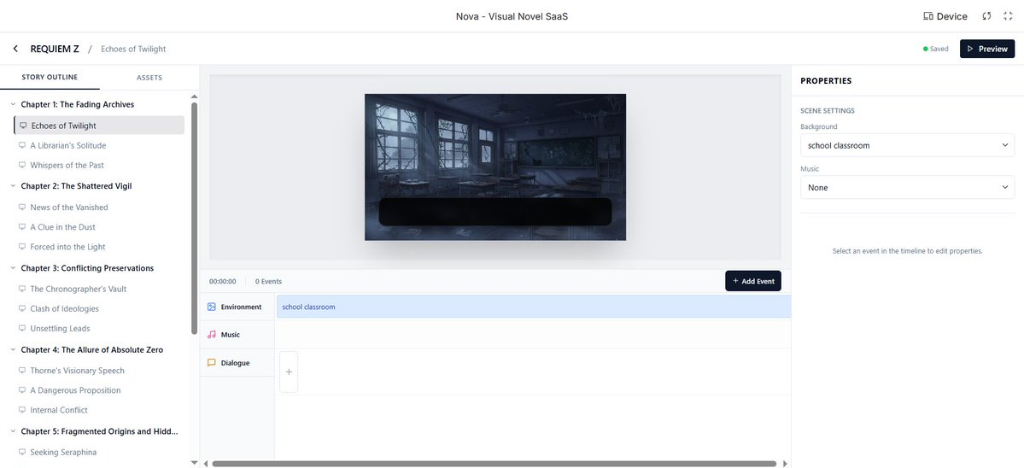
Task: Click the scene icon beside A Clue in the Dust
Action: click(22, 227)
